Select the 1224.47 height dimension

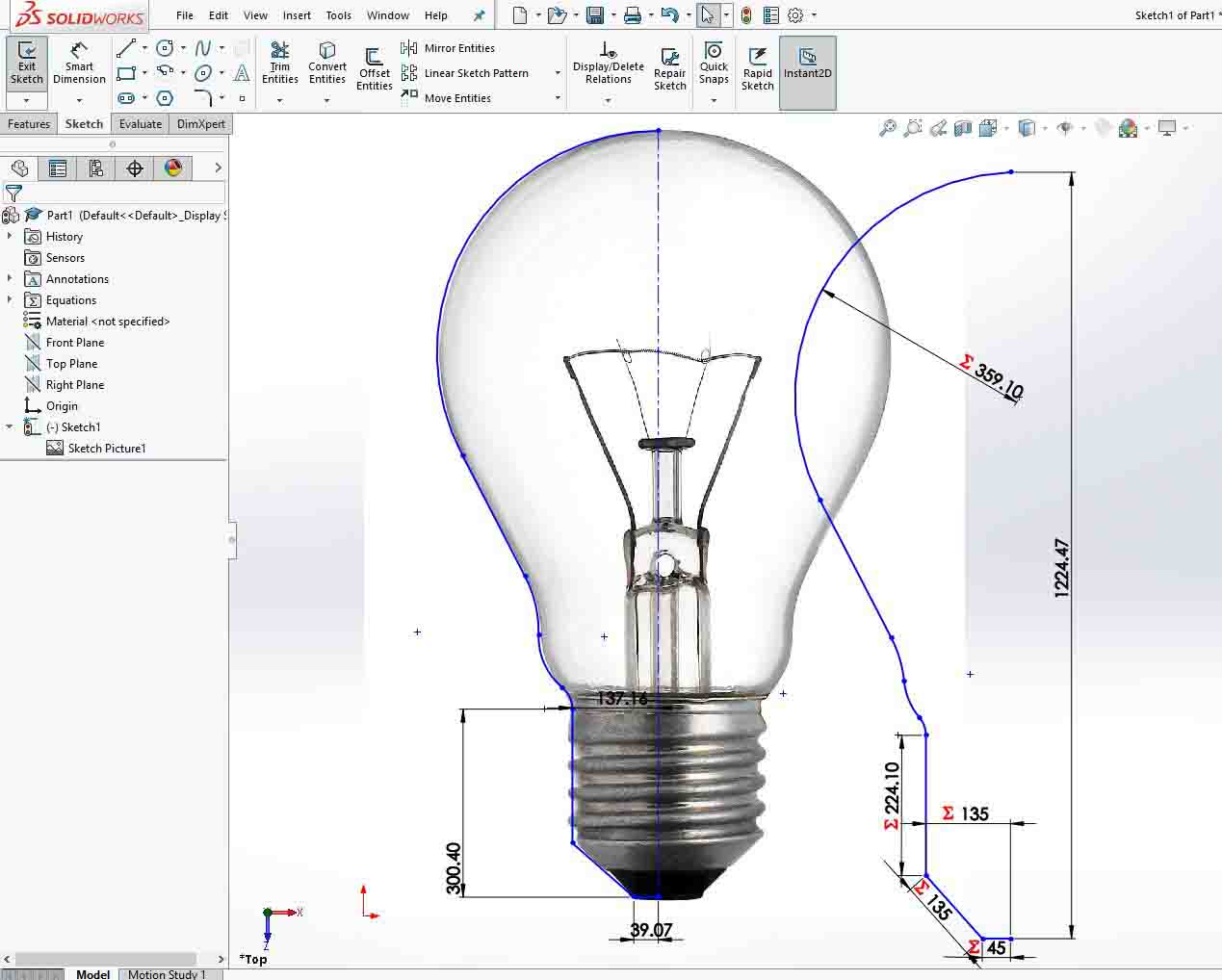[1061, 568]
